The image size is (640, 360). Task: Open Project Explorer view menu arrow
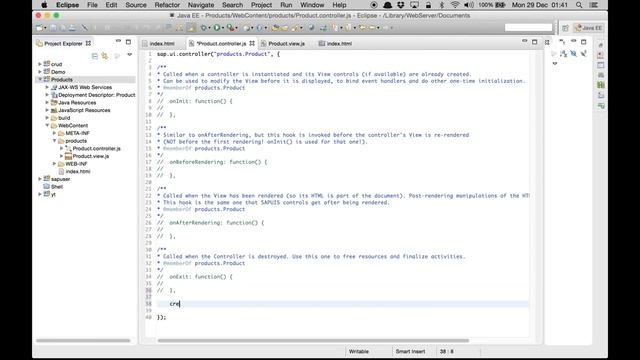click(129, 55)
